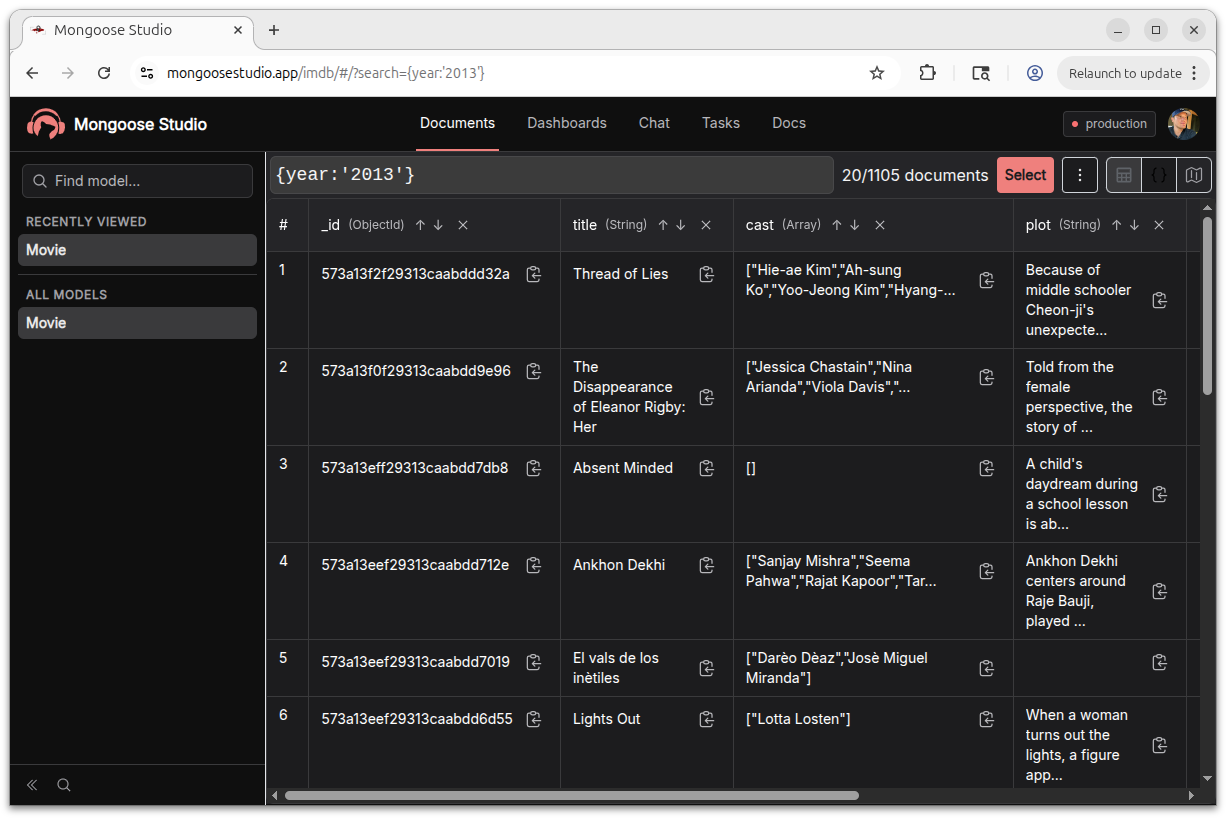Screen dimensions: 1226x818
Task: Go to the Tasks tab
Action: (721, 123)
